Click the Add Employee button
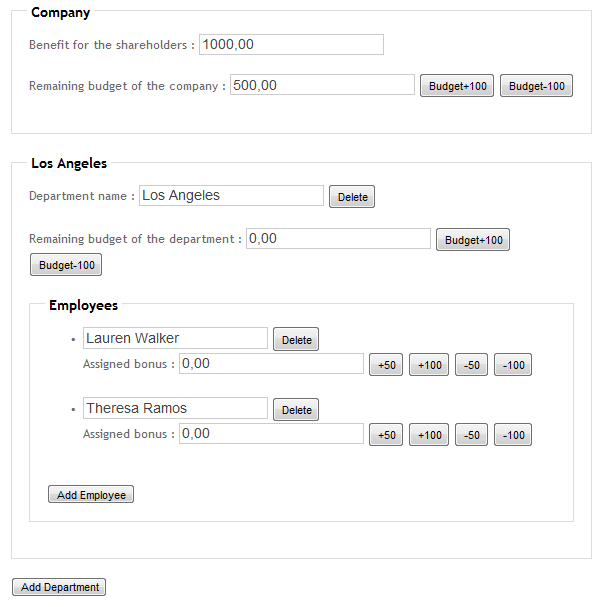The height and width of the screenshot is (607, 606). coord(91,494)
